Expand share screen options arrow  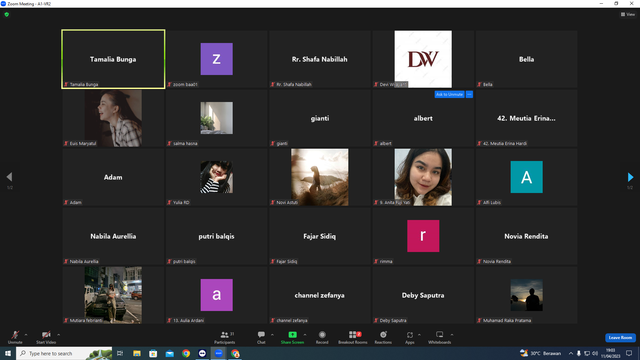point(305,335)
